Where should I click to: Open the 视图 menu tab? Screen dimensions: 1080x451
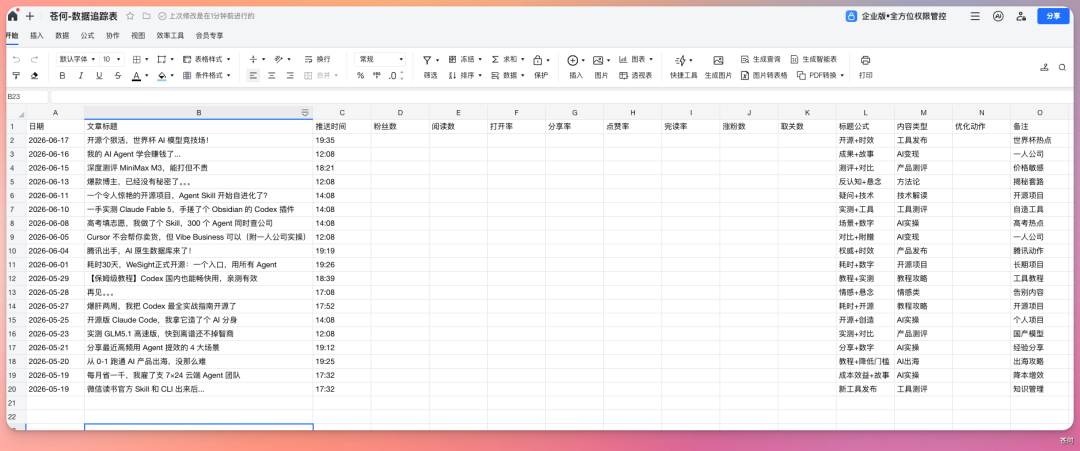pyautogui.click(x=138, y=35)
